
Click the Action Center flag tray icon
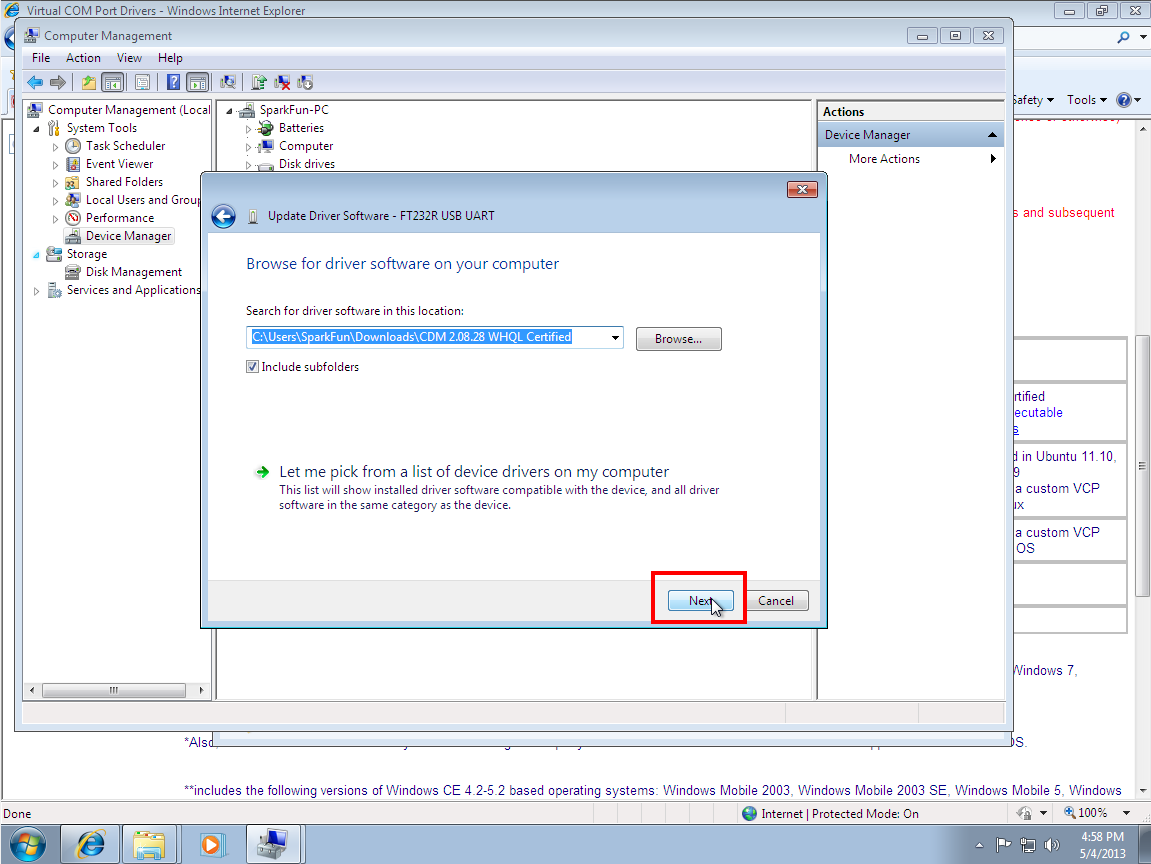pos(1003,845)
